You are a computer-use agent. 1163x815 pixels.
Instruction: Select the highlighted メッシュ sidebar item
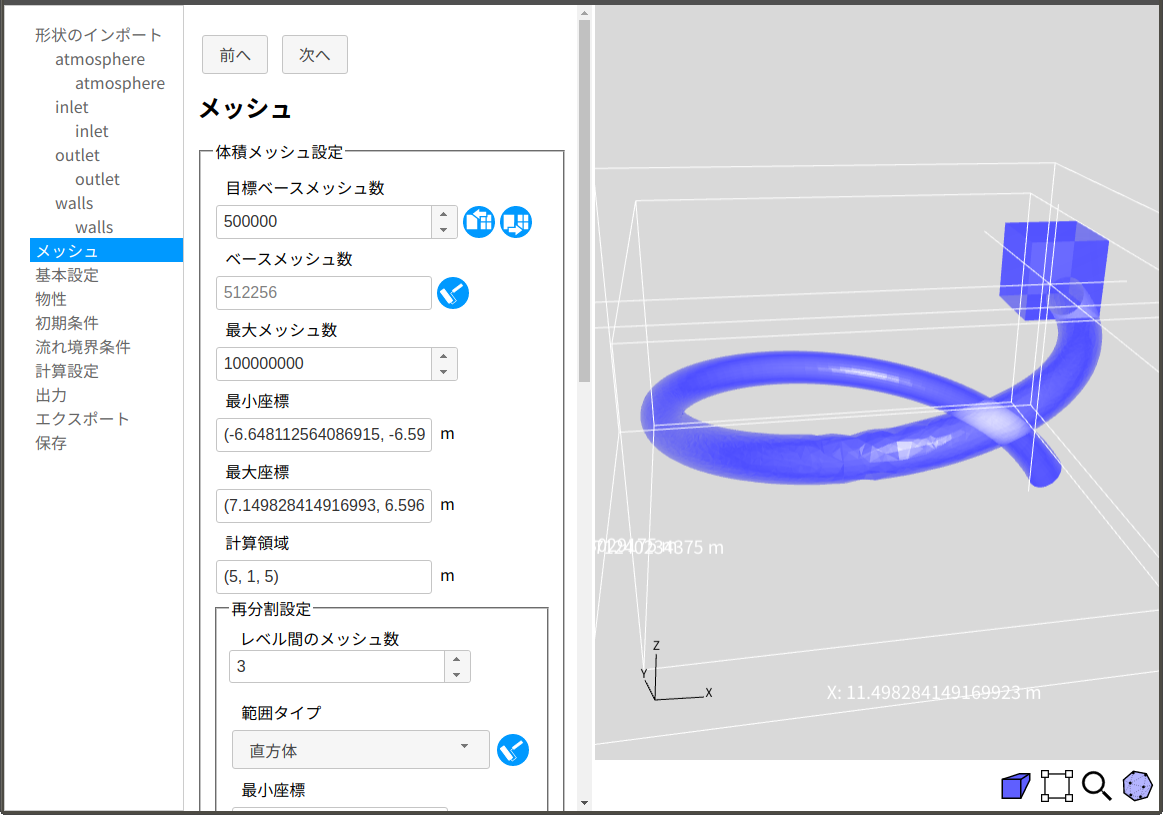click(x=106, y=250)
